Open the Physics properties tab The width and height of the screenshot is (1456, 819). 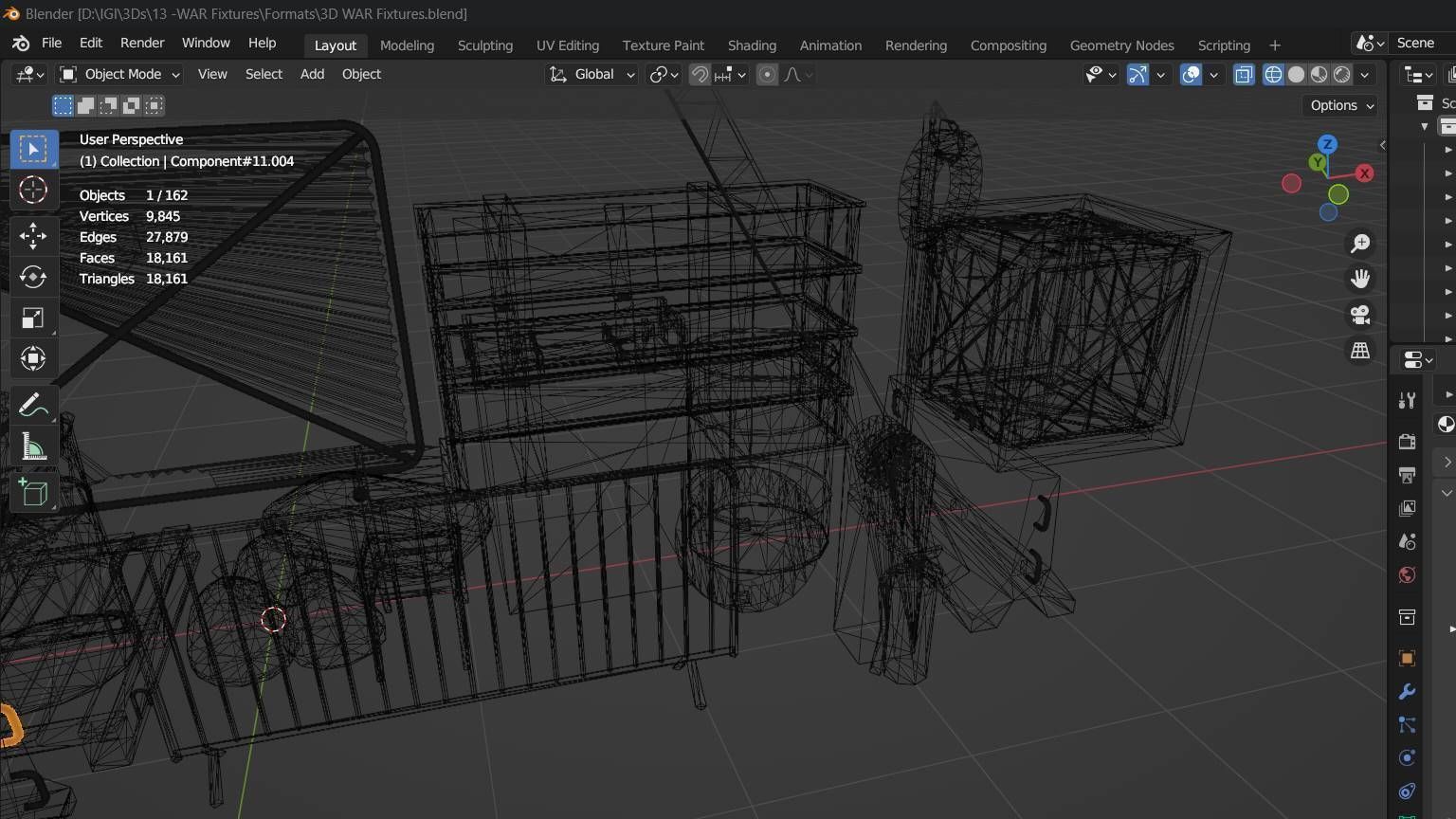[x=1407, y=758]
